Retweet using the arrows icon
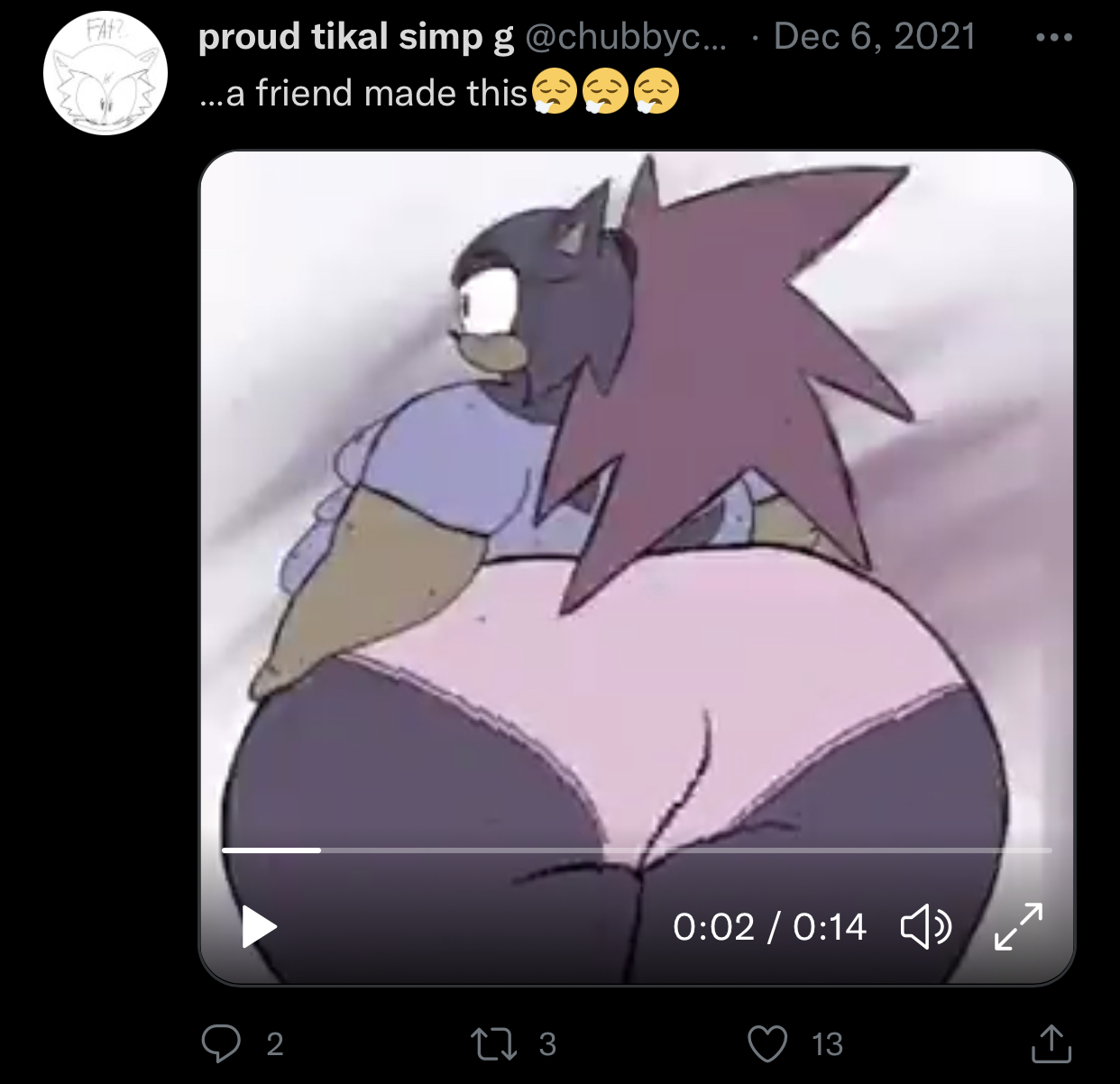The width and height of the screenshot is (1120, 1084). [494, 1044]
